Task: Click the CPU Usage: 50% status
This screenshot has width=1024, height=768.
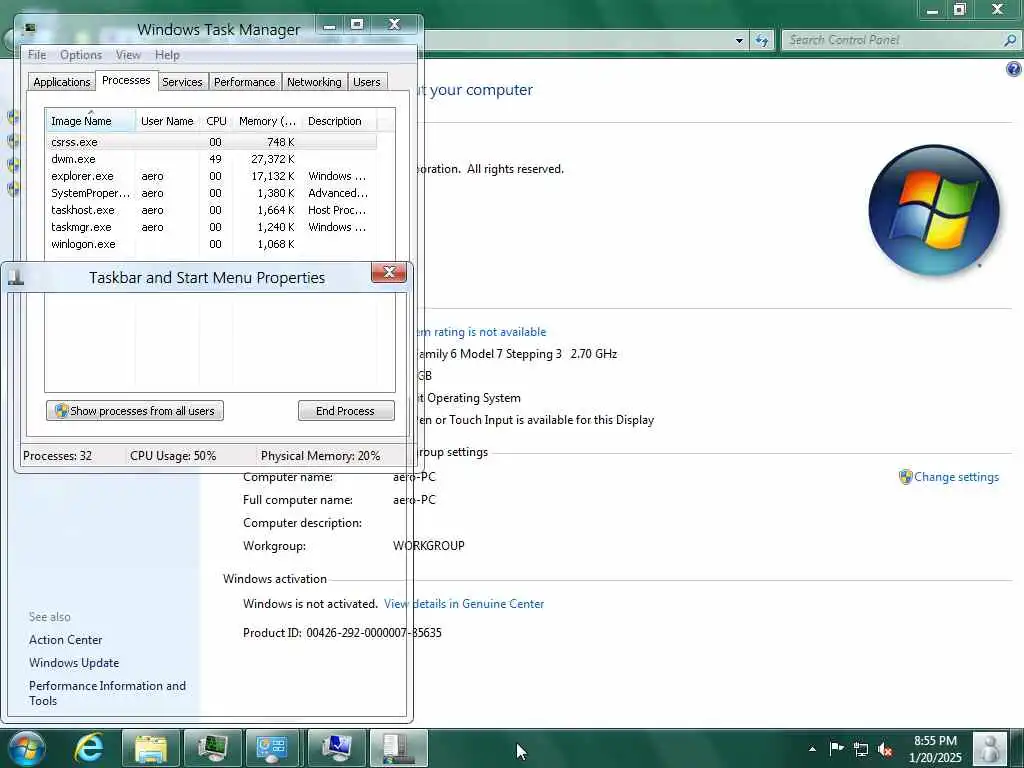Action: coord(173,456)
